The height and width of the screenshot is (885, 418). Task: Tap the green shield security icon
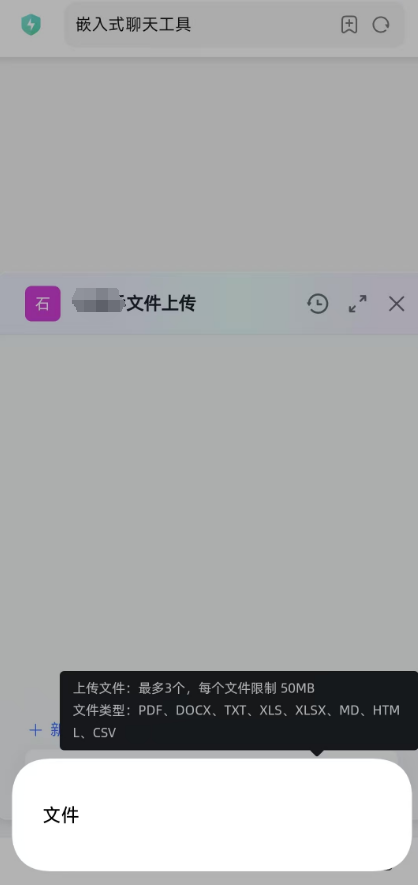coord(30,25)
